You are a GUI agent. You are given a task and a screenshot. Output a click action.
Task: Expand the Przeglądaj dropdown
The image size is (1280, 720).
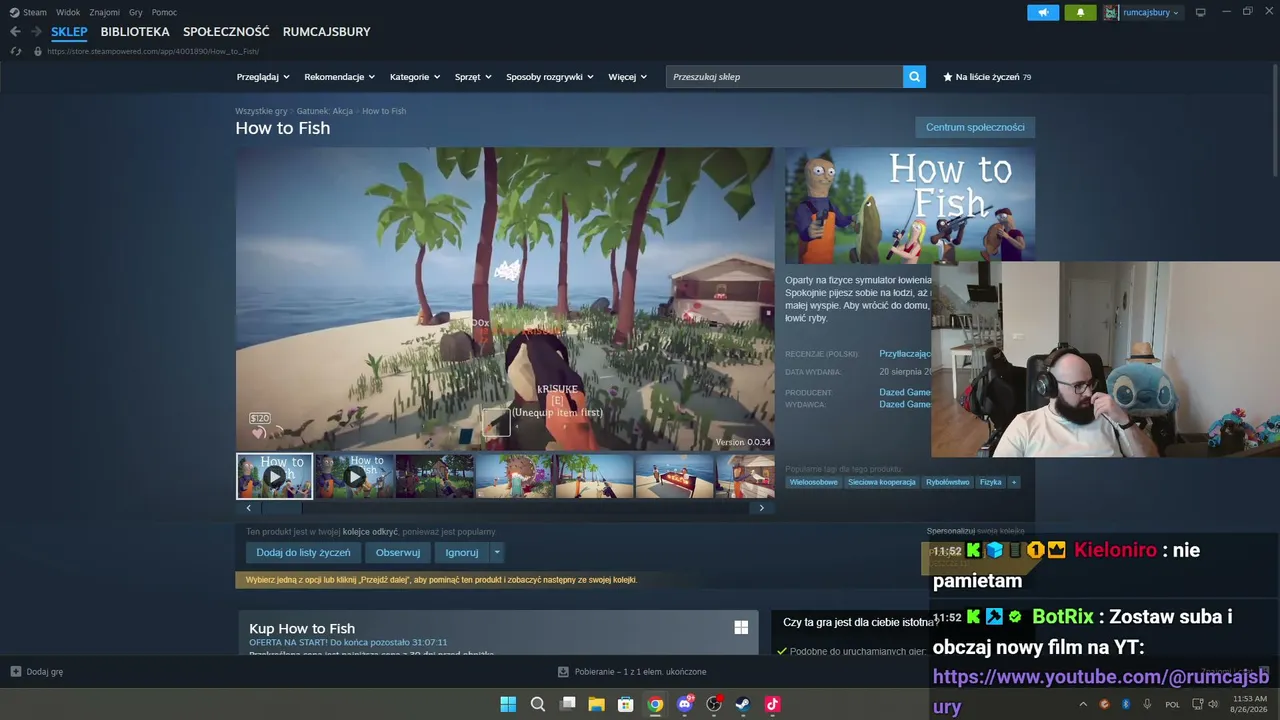point(263,77)
